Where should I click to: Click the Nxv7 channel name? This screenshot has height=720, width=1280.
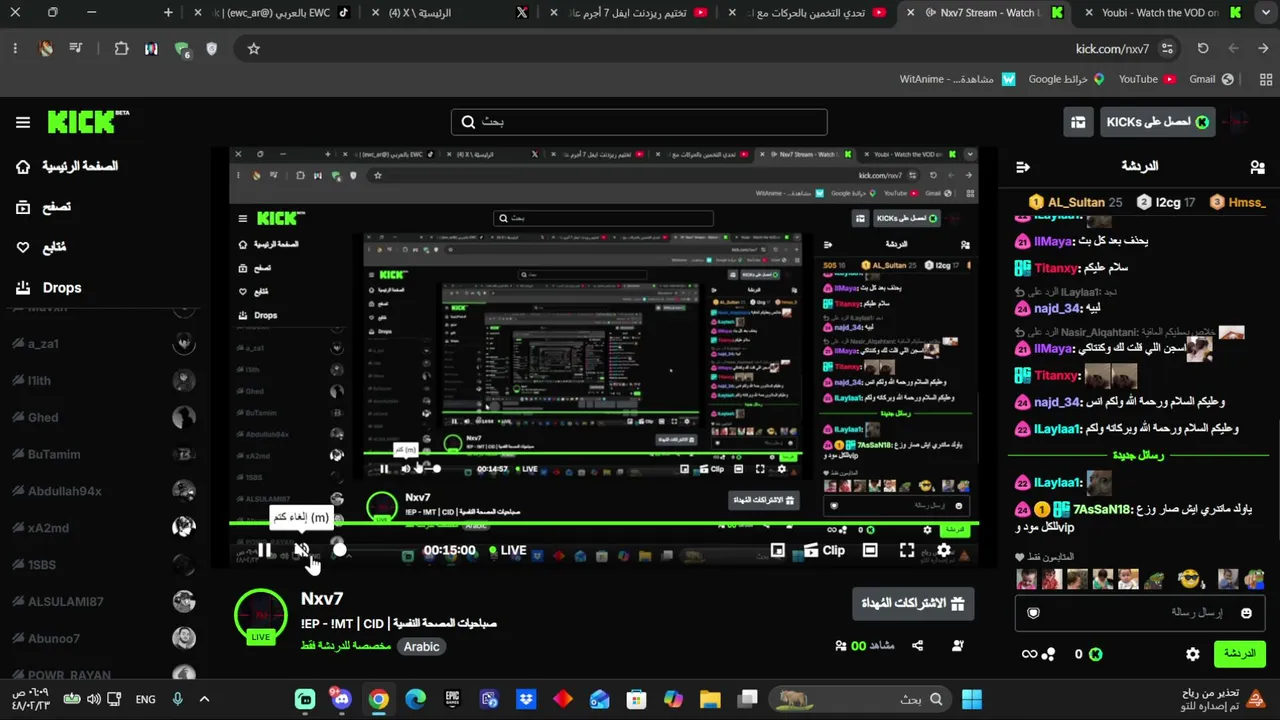(x=322, y=599)
